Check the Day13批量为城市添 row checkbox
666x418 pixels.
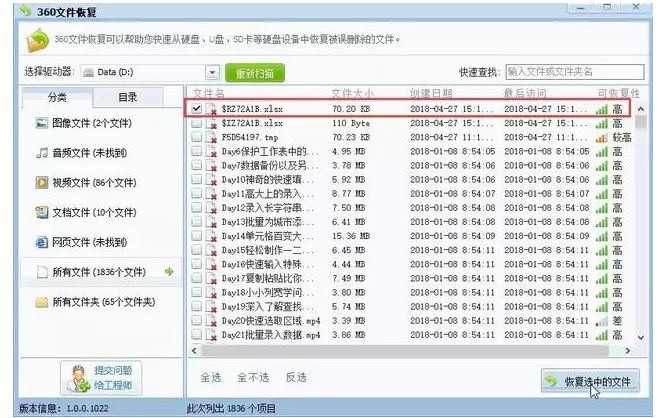pyautogui.click(x=196, y=221)
